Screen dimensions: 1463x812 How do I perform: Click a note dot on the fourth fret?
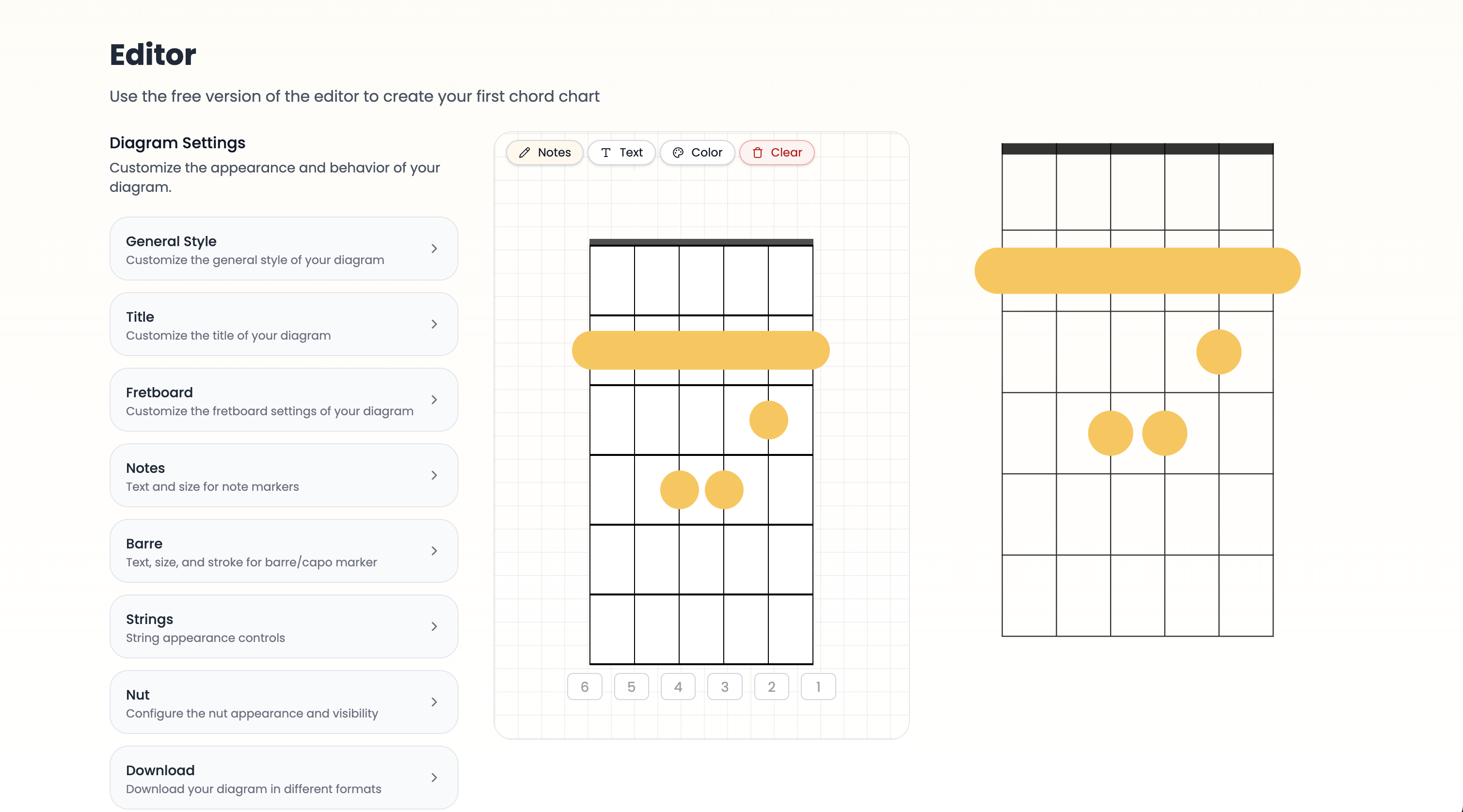click(679, 490)
